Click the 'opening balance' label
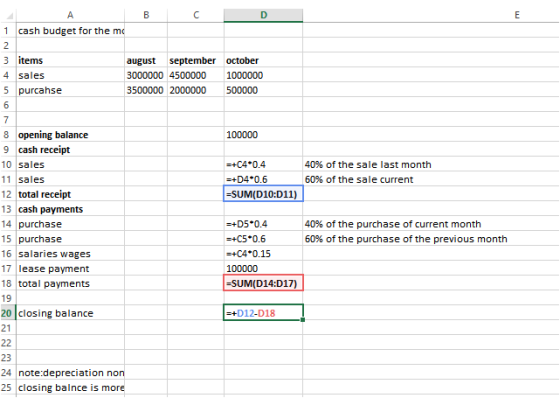560x398 pixels. pyautogui.click(x=53, y=135)
